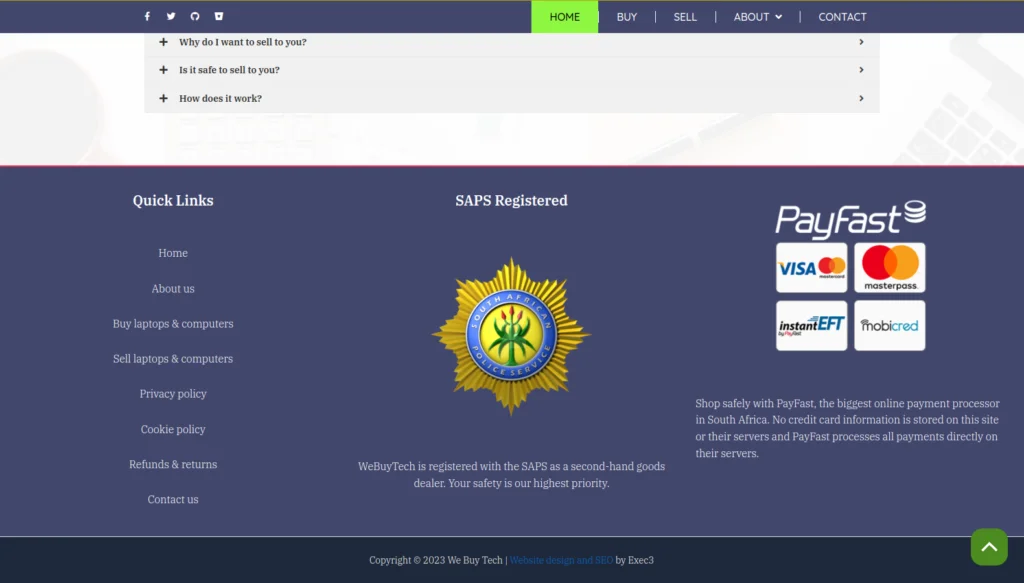The height and width of the screenshot is (583, 1024).
Task: Expand 'Why do I want to sell to you?'
Action: click(x=243, y=42)
